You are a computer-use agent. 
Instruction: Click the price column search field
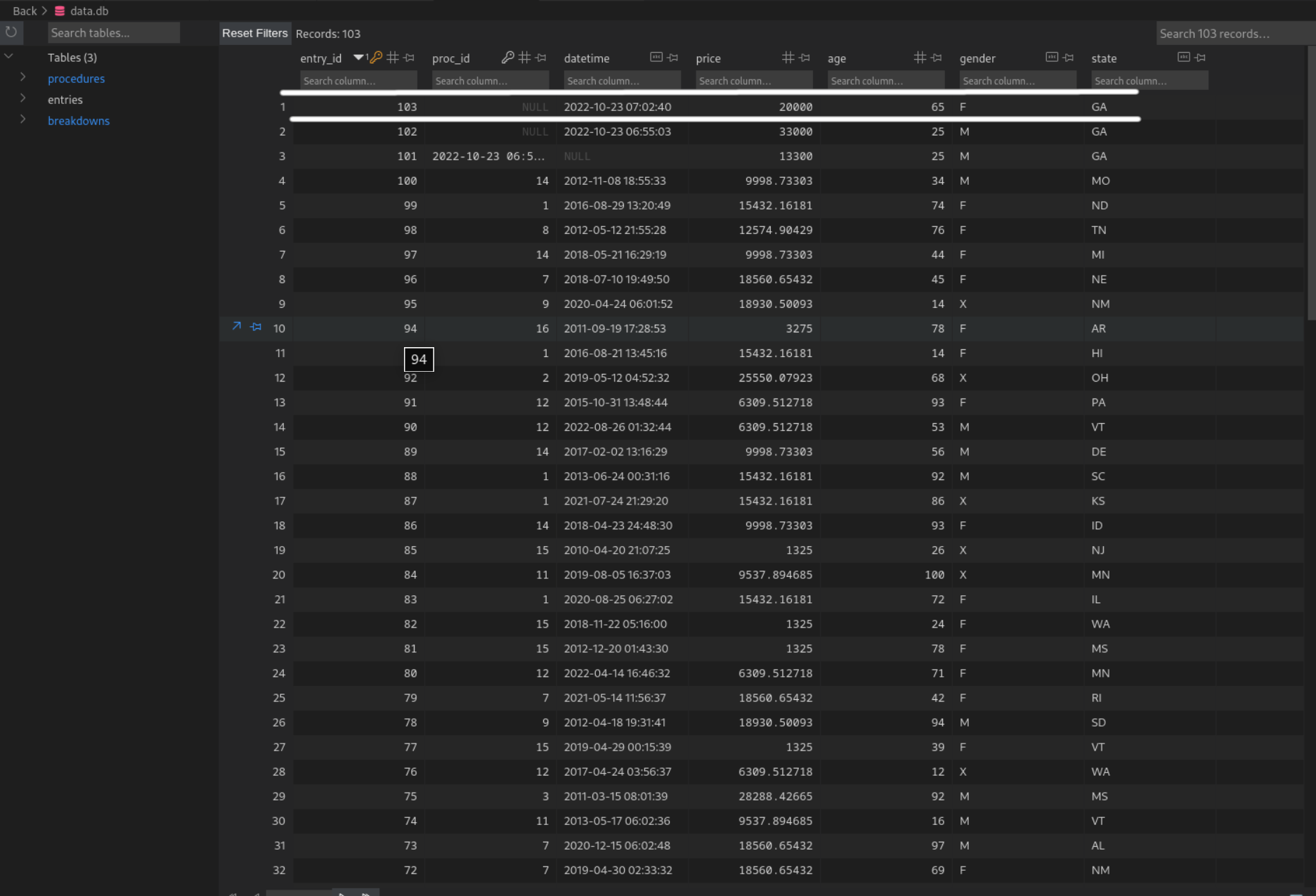click(754, 81)
